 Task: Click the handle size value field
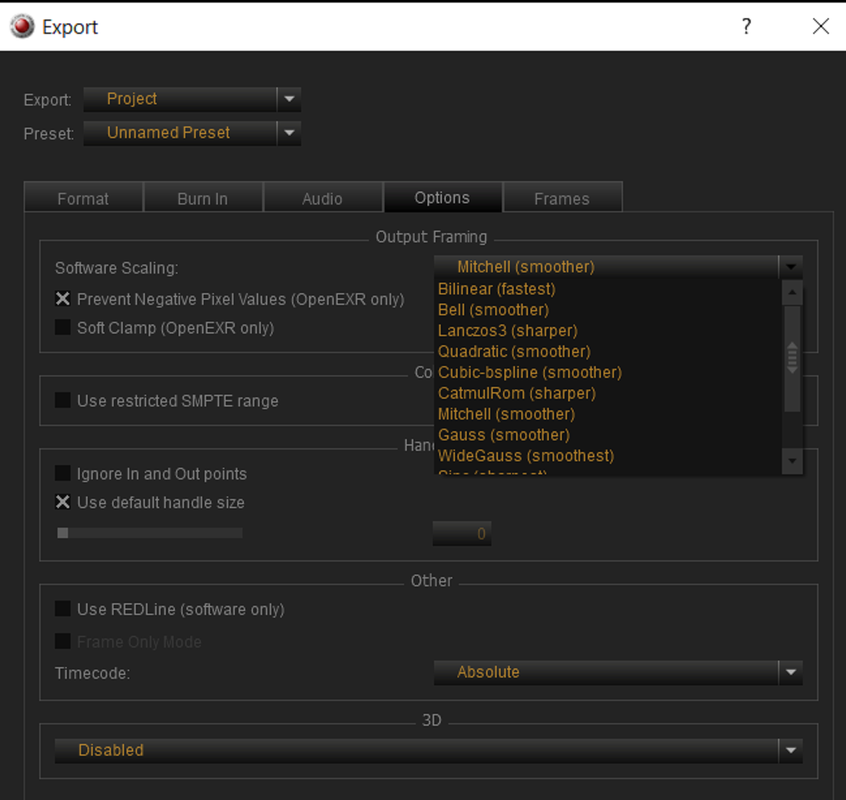pyautogui.click(x=462, y=534)
